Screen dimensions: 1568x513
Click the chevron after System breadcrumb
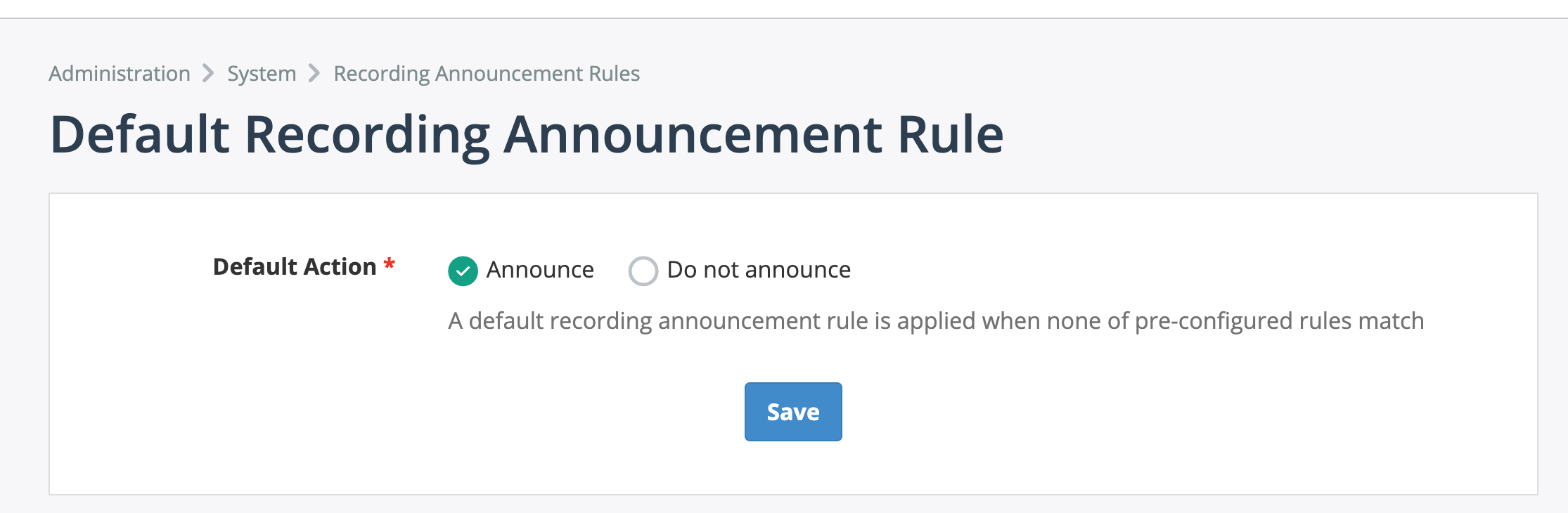click(x=314, y=74)
